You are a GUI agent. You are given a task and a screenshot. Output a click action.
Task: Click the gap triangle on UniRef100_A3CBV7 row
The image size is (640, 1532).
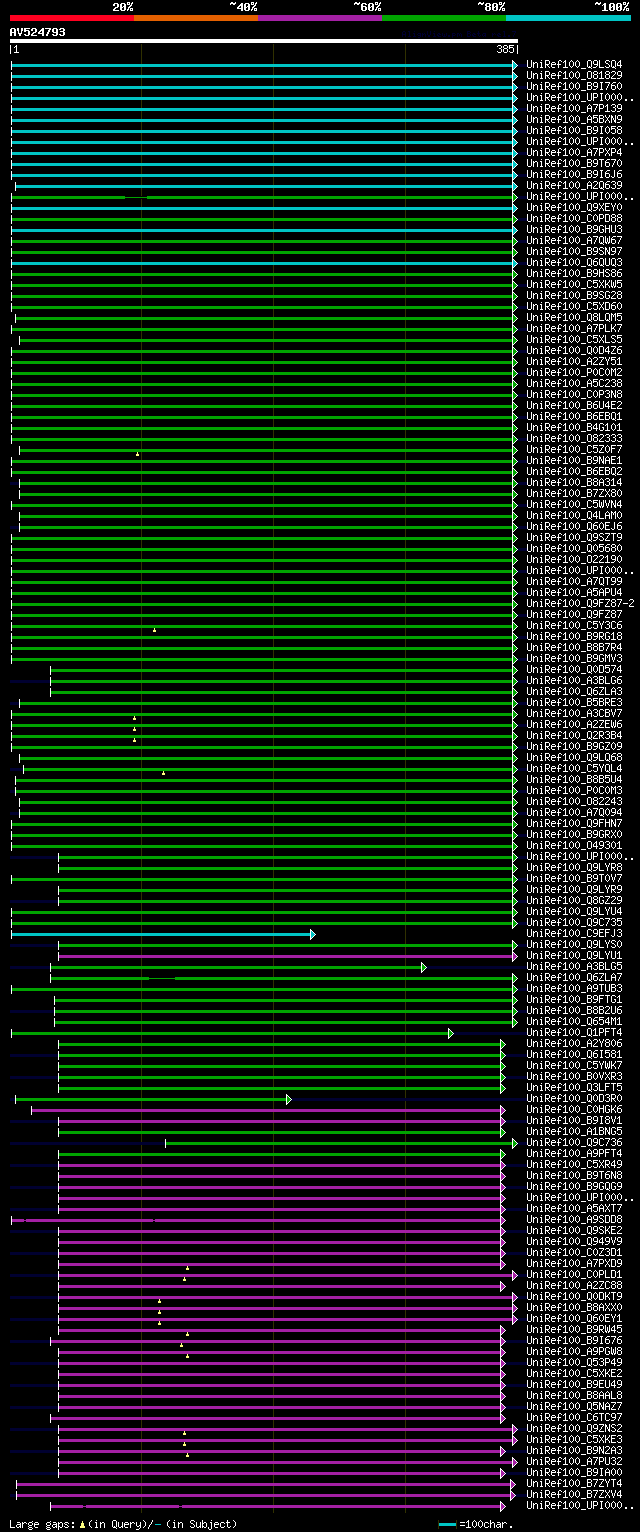(x=135, y=718)
